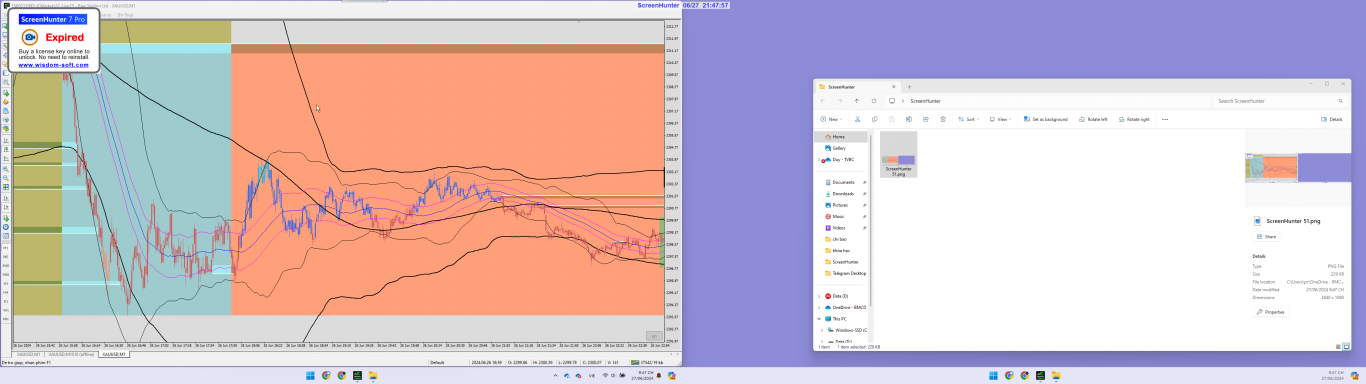Toggle the Details pane button
Image resolution: width=1366 pixels, height=384 pixels.
(1332, 119)
